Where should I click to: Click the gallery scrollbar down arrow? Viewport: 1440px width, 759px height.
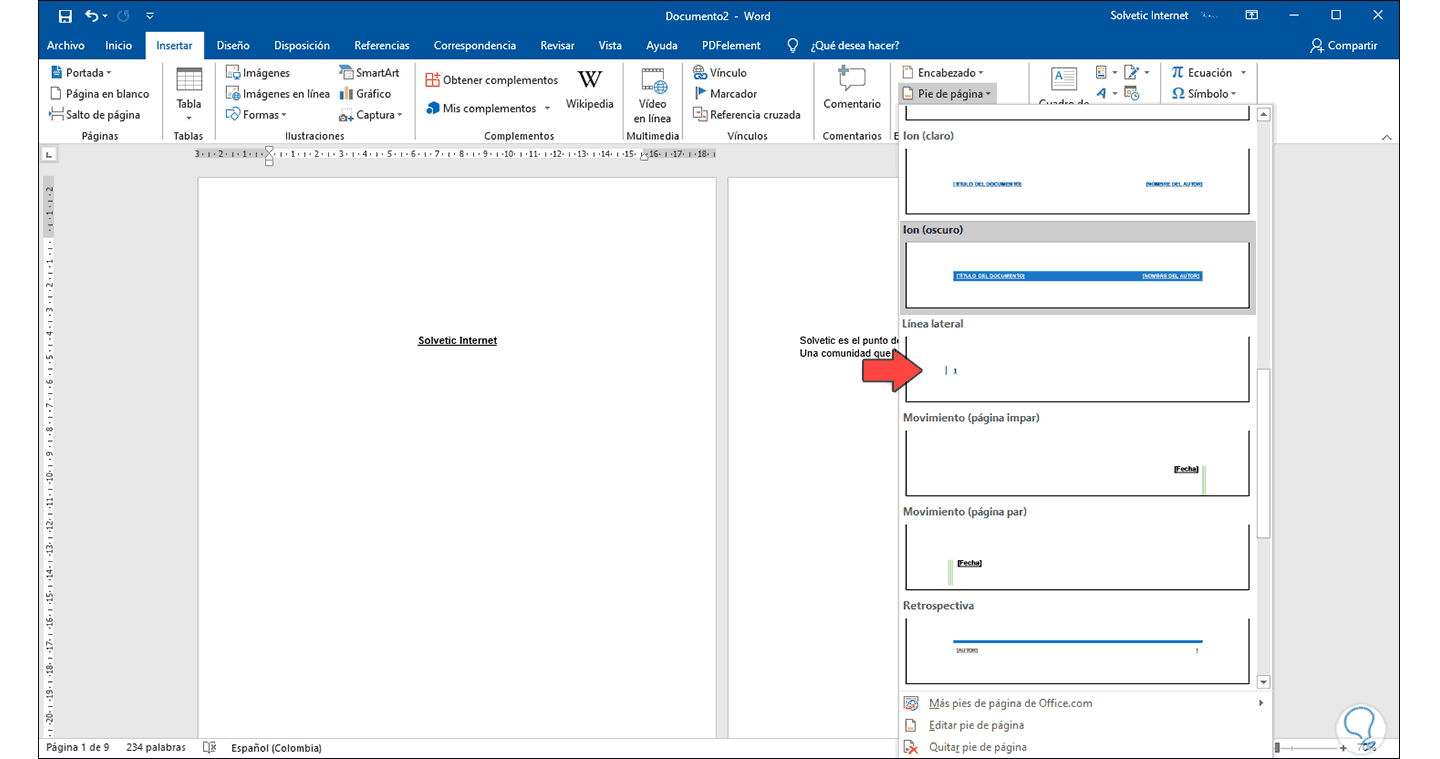[x=1263, y=682]
